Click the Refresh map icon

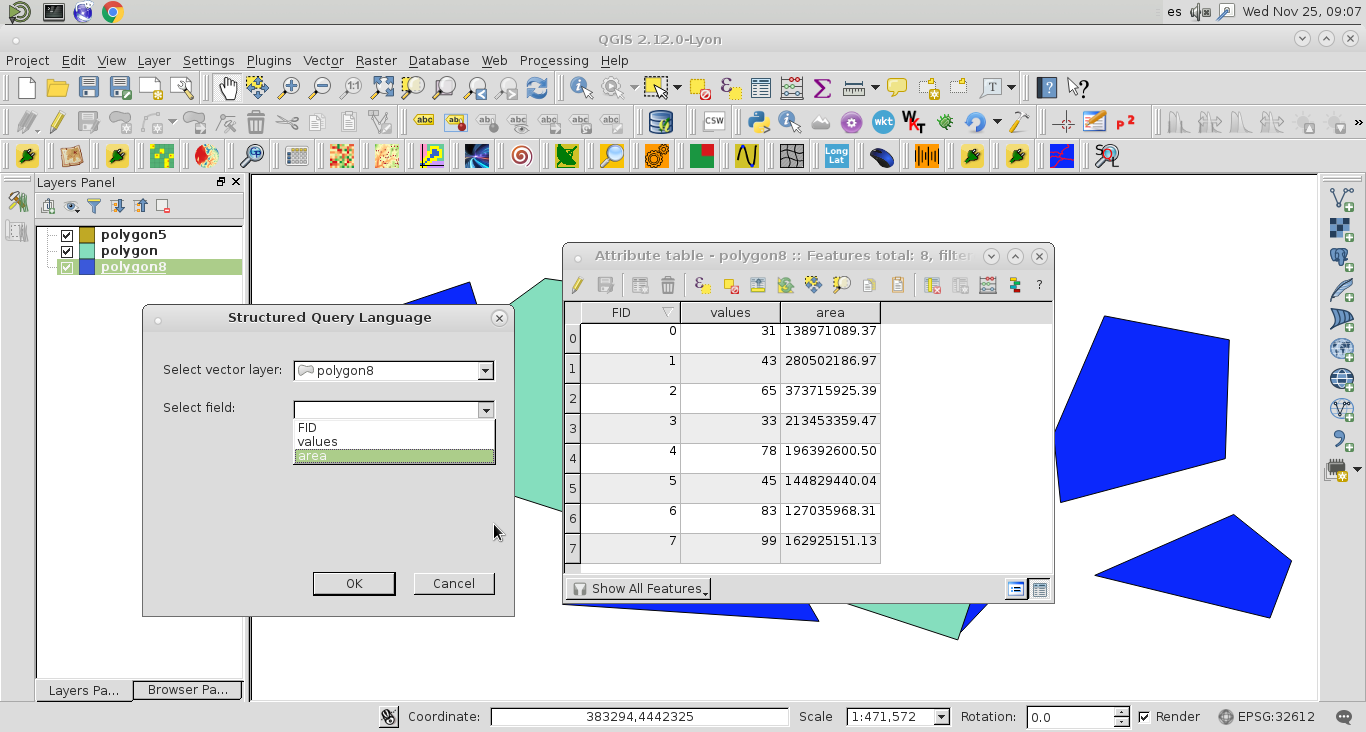point(537,88)
